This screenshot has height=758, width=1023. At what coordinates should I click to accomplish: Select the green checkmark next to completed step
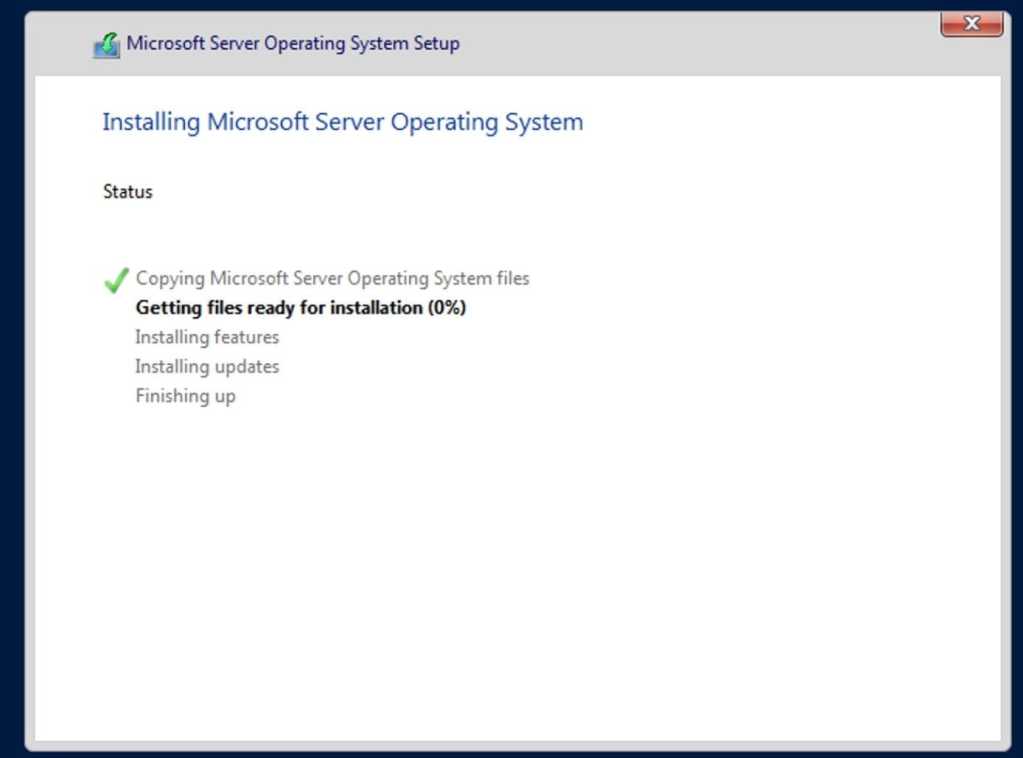[x=114, y=281]
